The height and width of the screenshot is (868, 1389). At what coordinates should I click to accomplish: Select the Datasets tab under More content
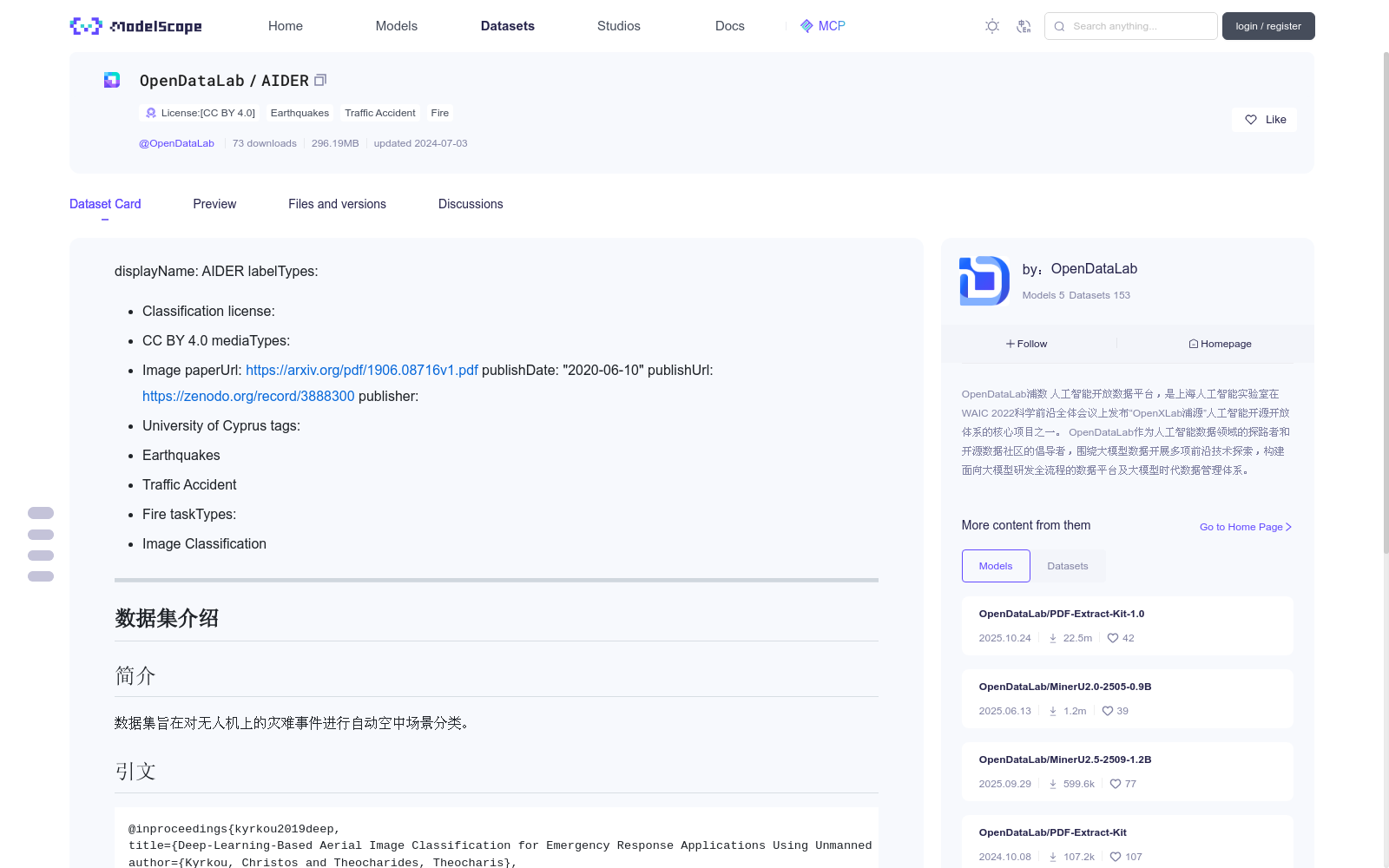point(1068,566)
